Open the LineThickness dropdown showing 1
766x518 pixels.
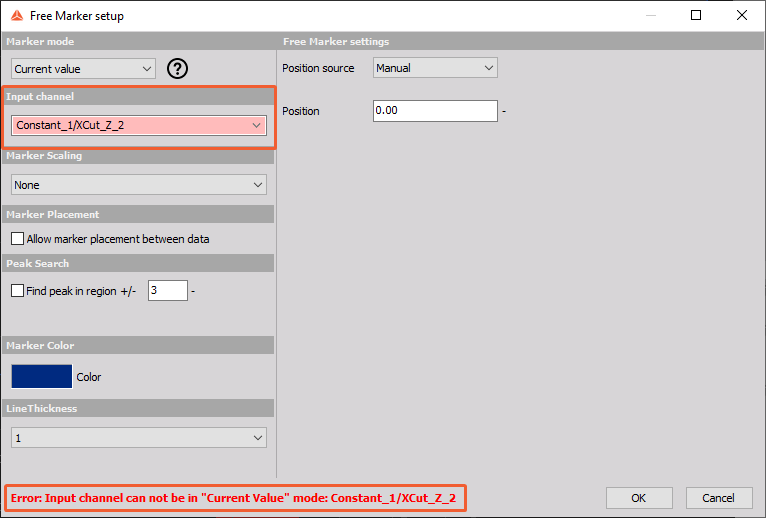(139, 438)
